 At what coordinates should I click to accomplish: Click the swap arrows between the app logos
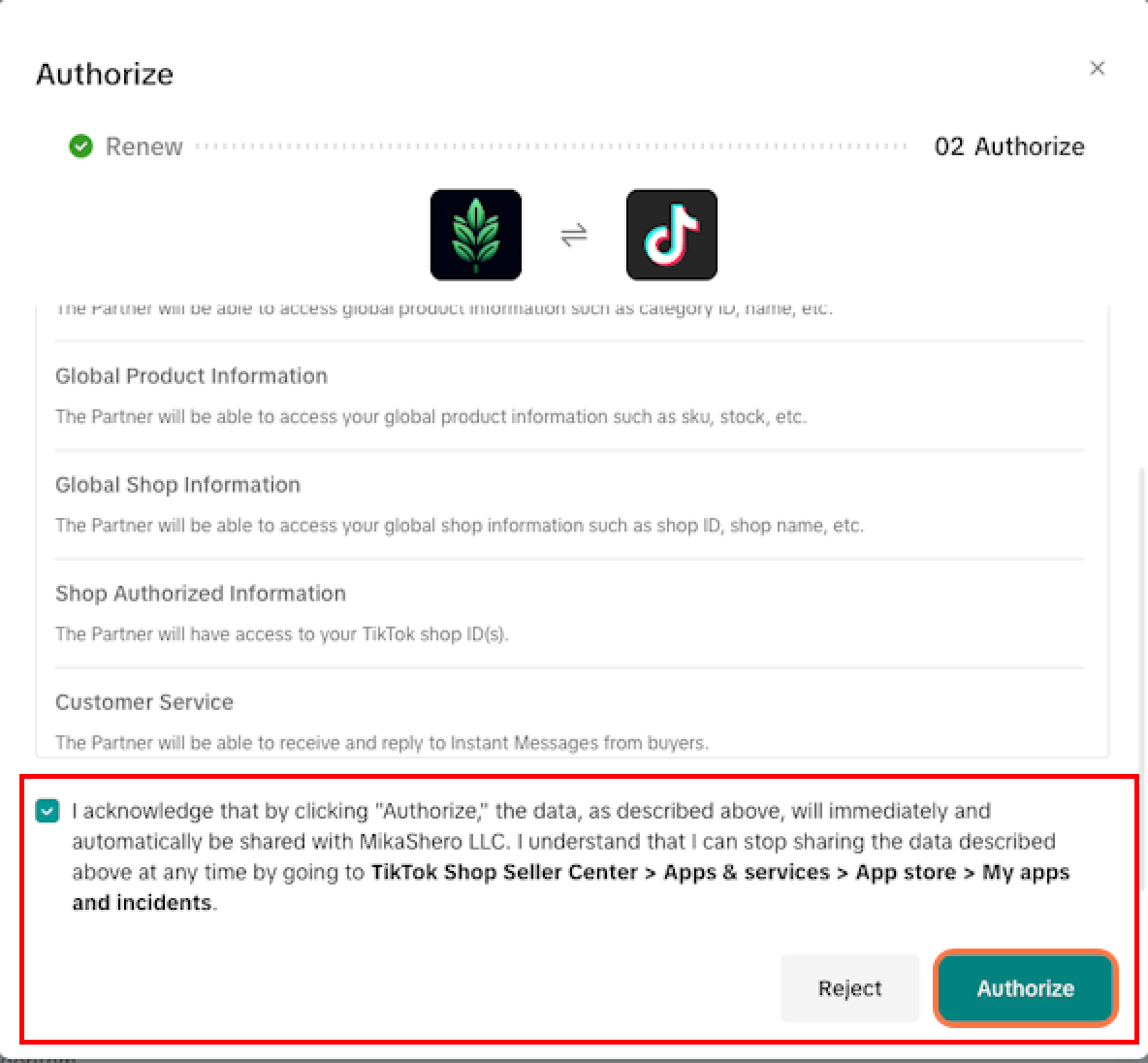574,235
